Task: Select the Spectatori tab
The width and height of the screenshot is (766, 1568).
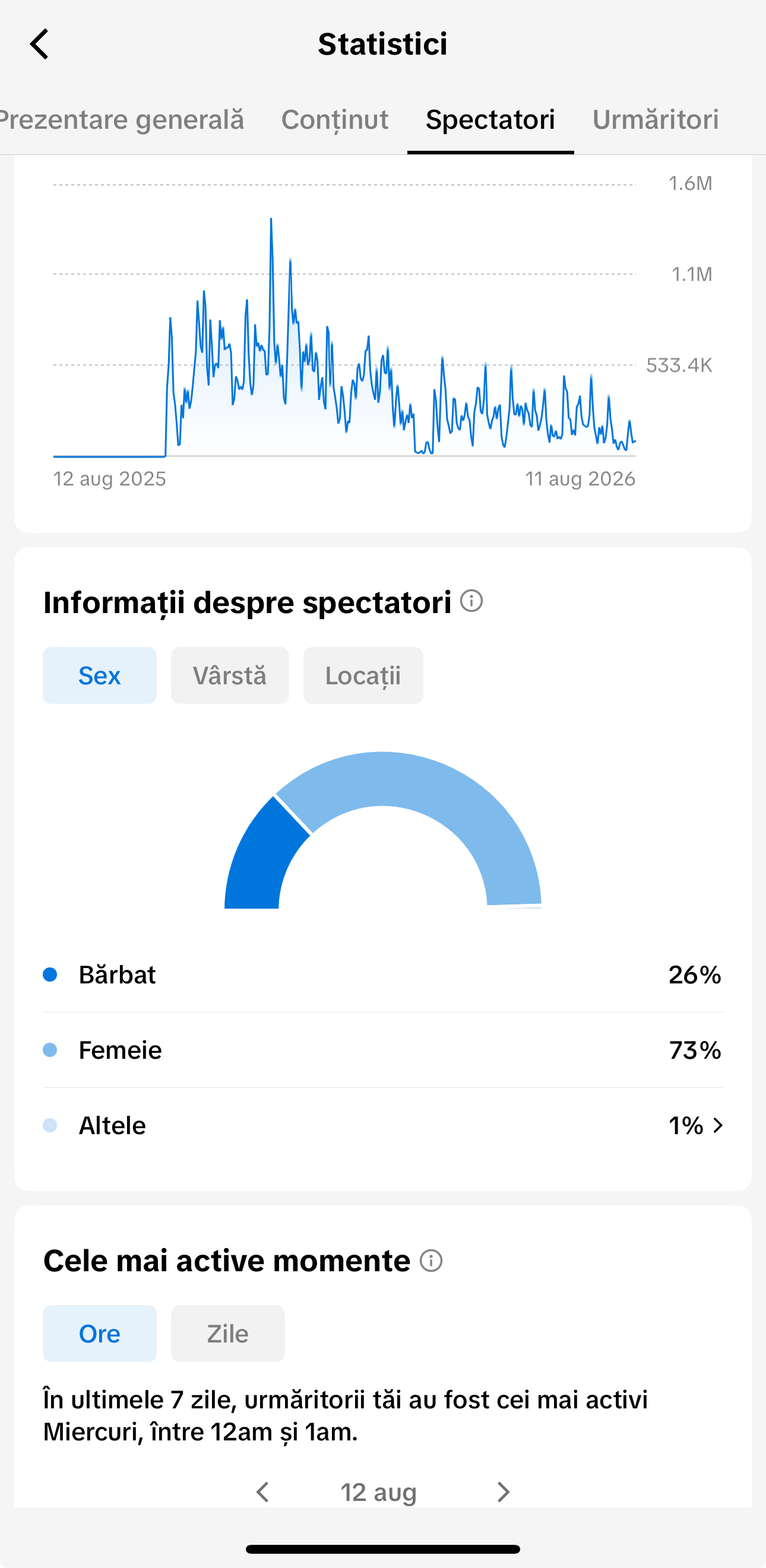Action: click(490, 119)
